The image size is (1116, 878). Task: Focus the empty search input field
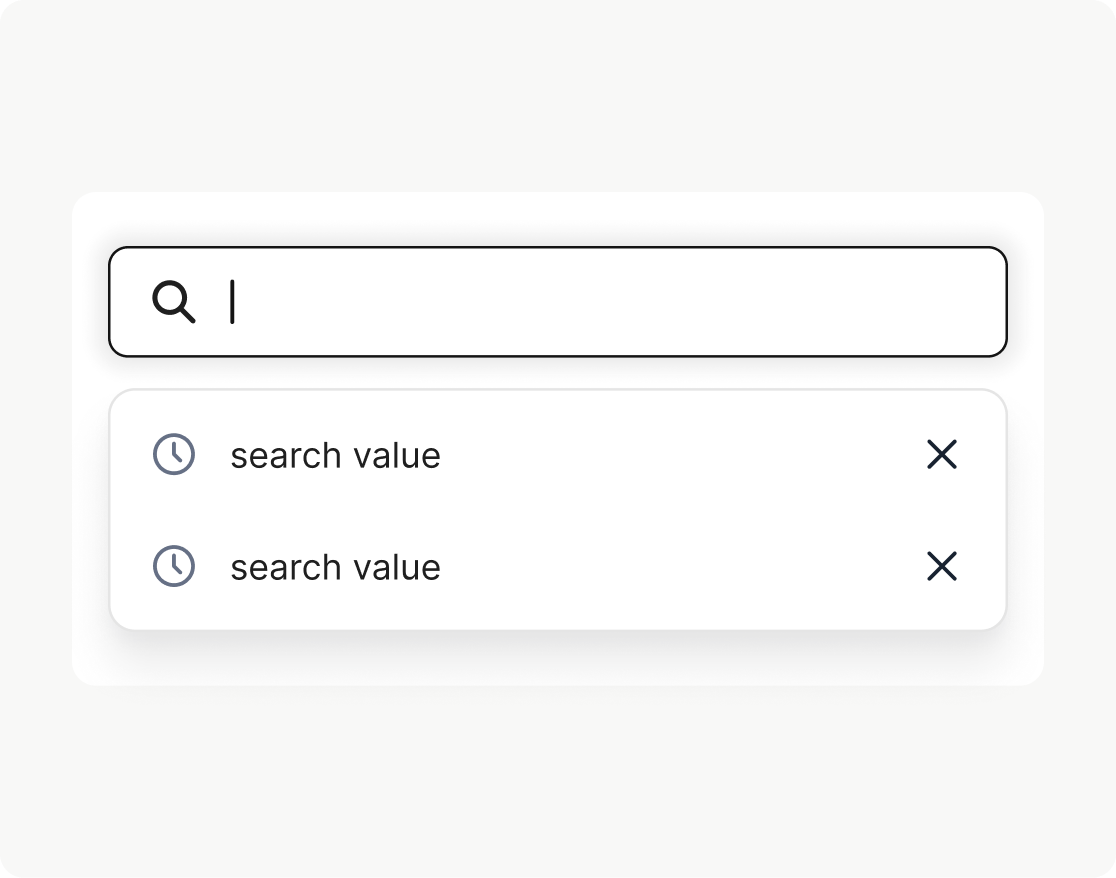tap(600, 302)
